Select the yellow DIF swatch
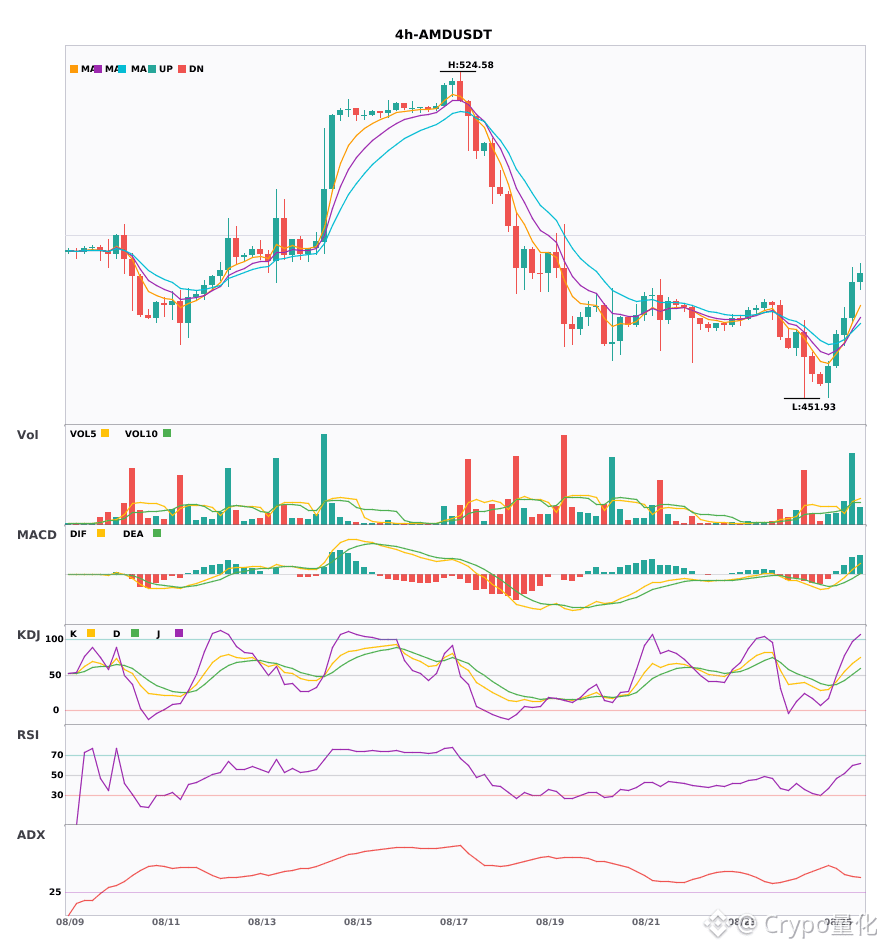The width and height of the screenshot is (885, 950). [x=101, y=533]
